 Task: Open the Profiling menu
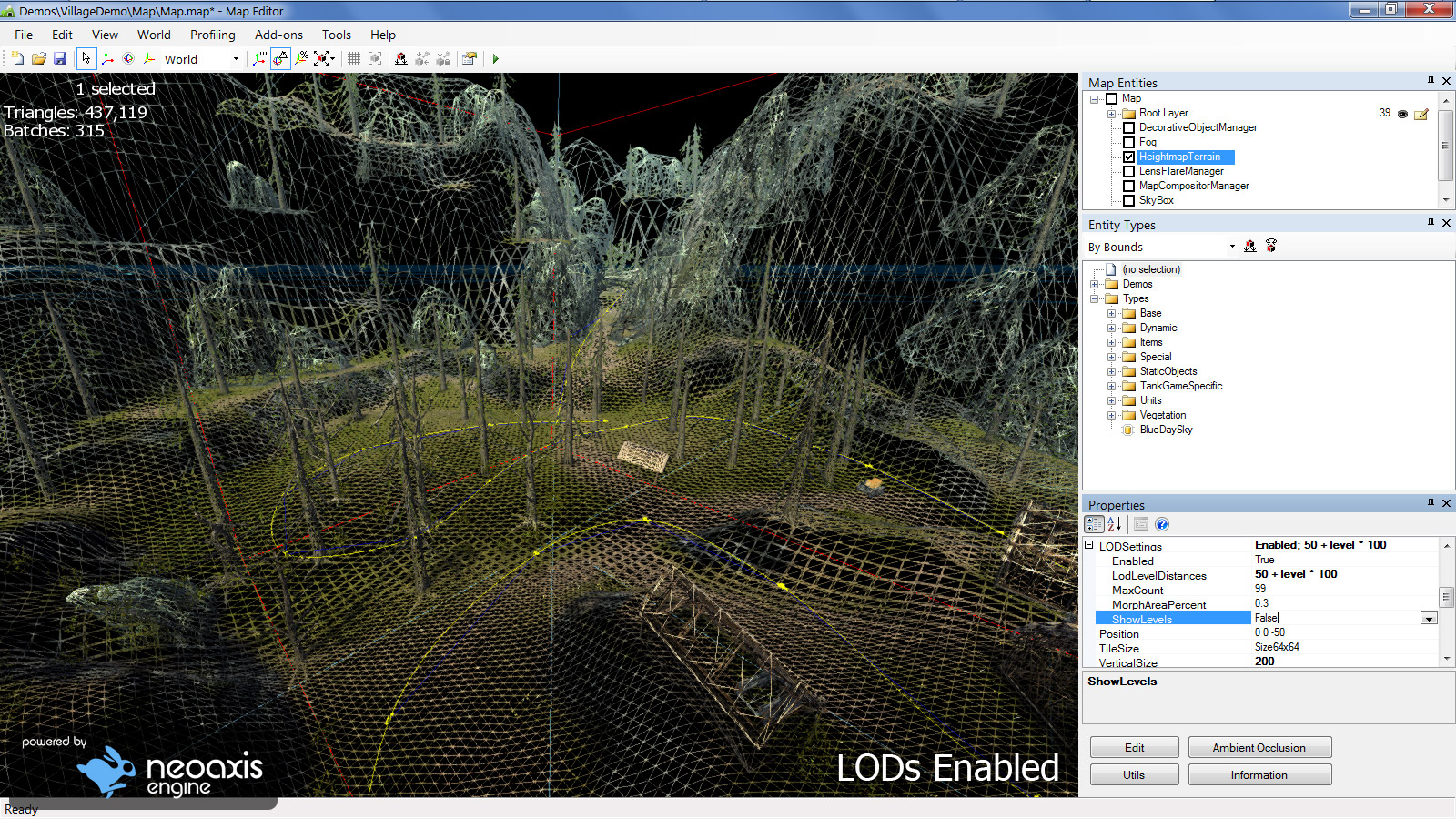click(x=212, y=35)
